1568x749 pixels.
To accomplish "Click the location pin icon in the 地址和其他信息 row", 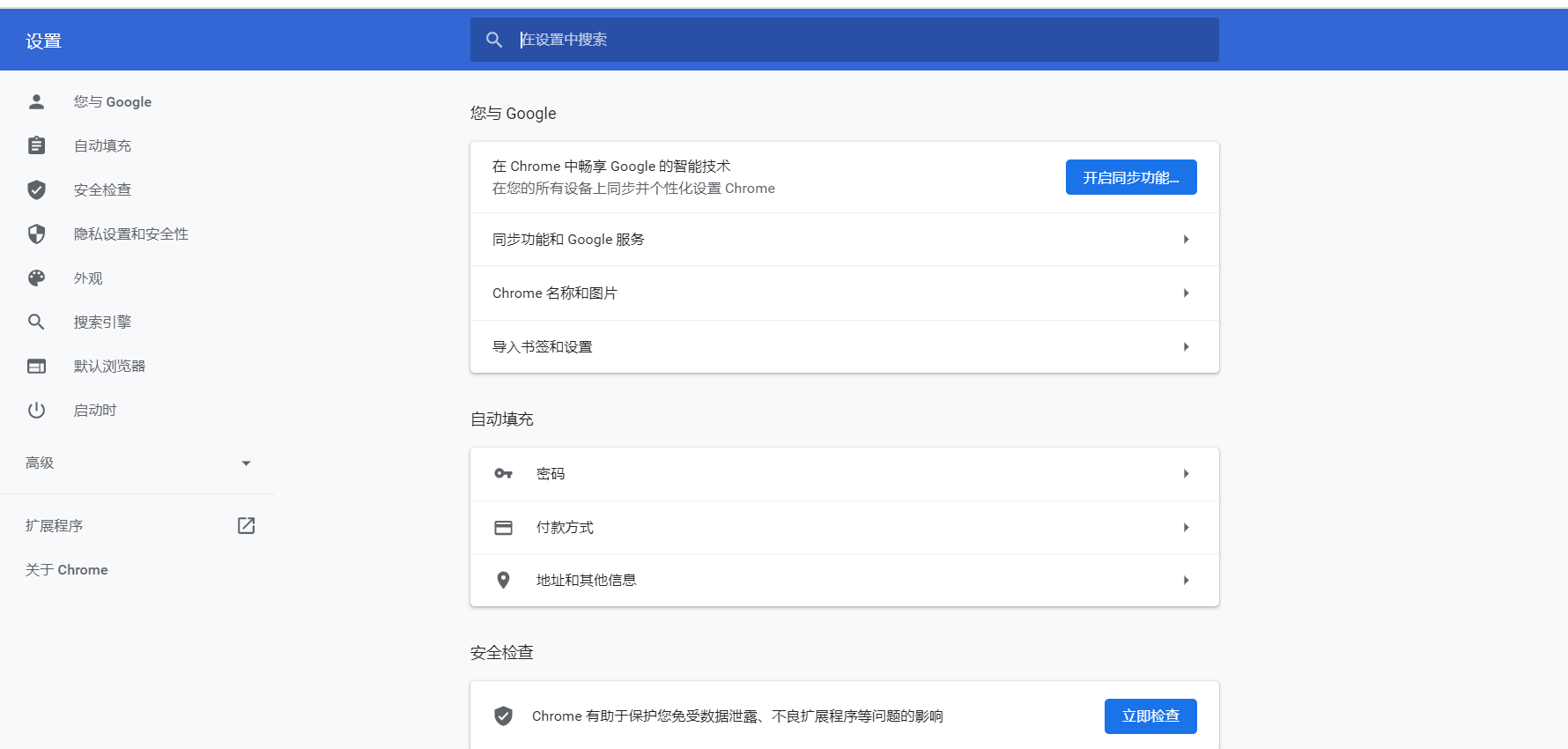I will 503,580.
